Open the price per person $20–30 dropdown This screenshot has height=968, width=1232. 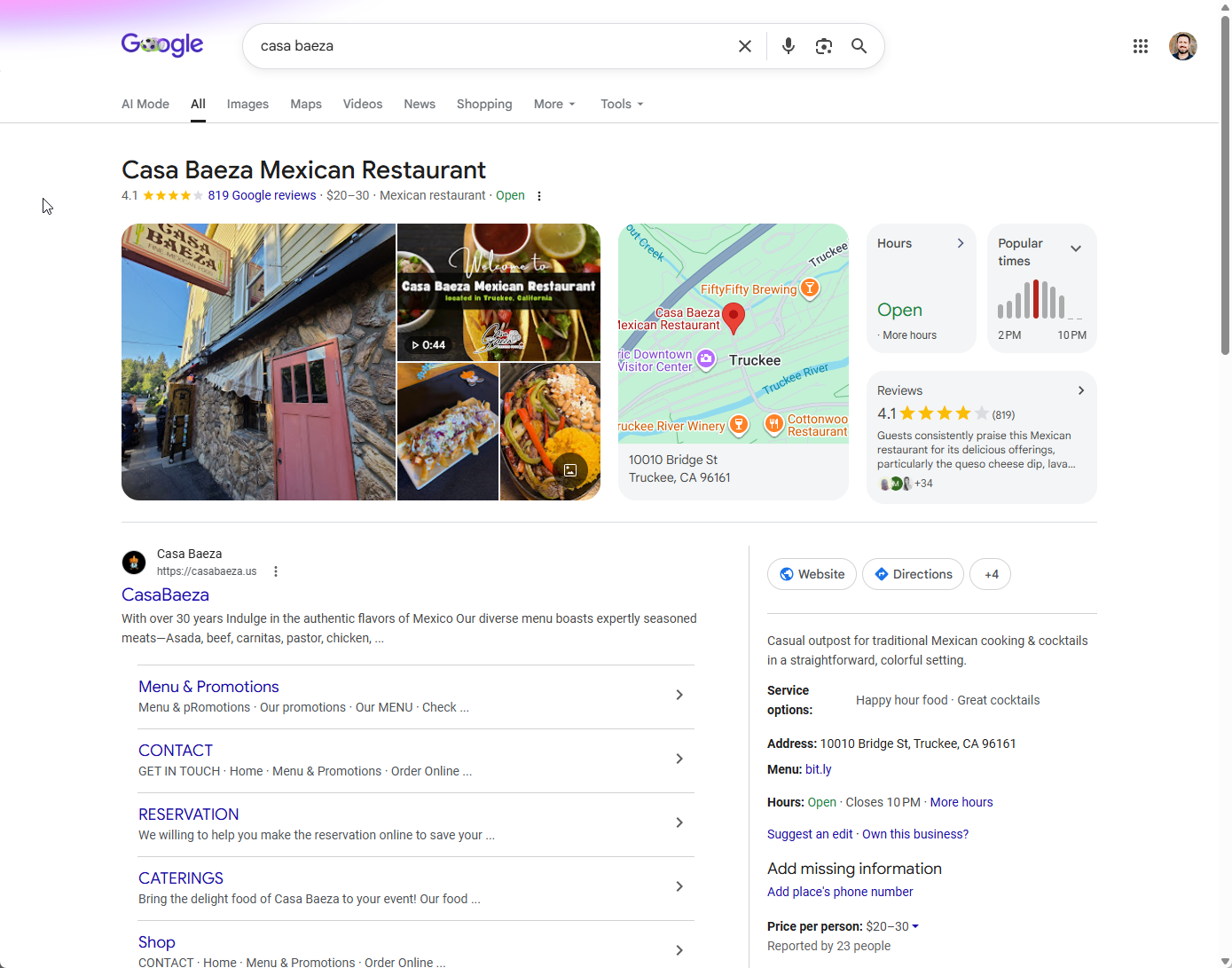892,926
